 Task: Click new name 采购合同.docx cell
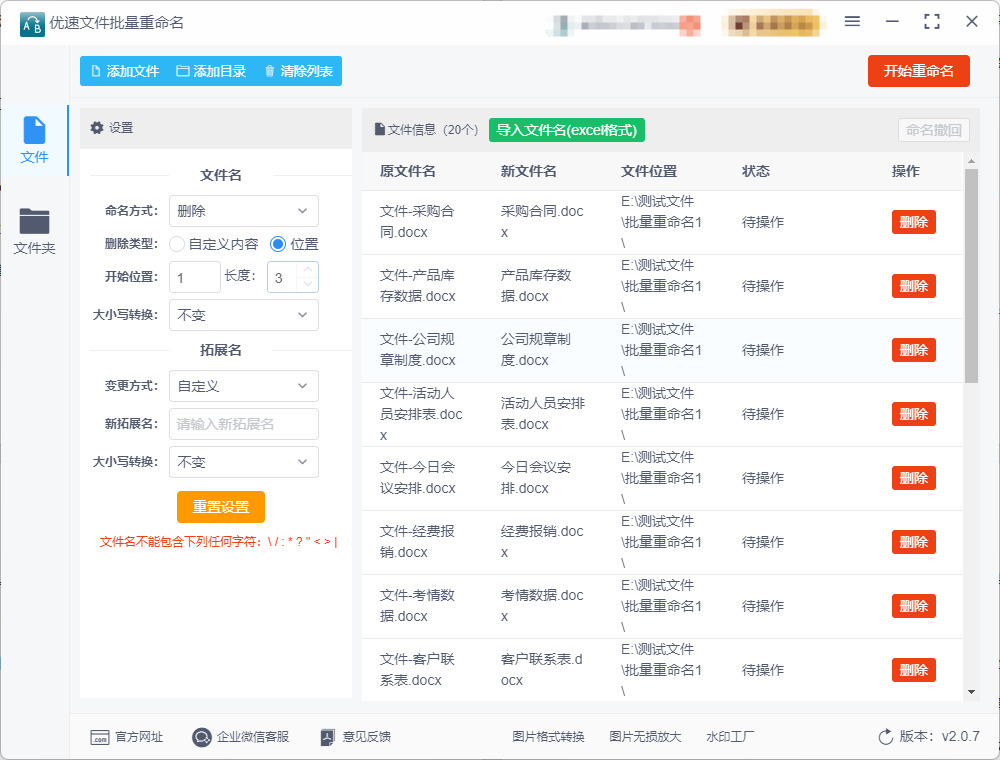tap(541, 222)
